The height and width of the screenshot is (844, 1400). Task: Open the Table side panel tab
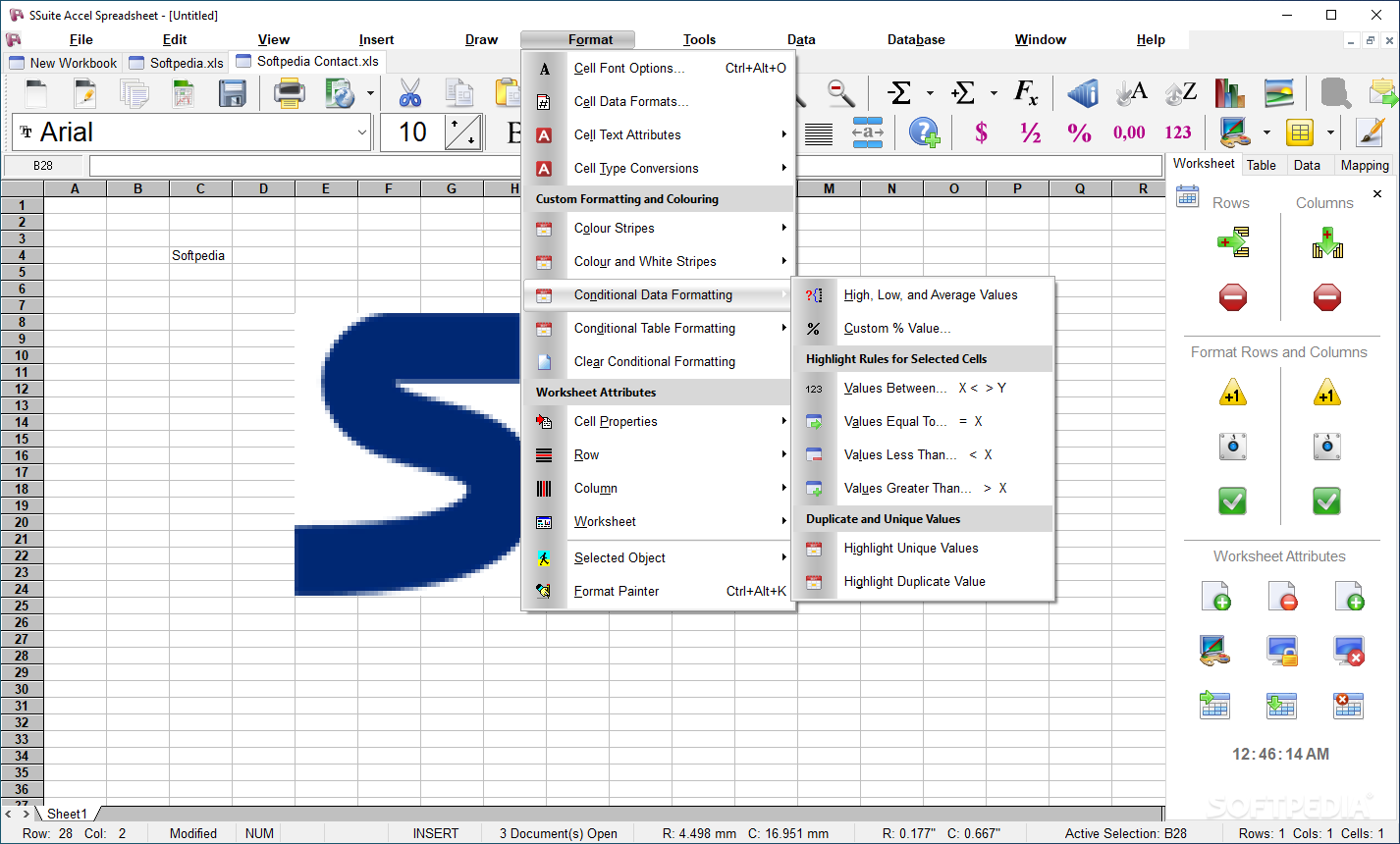point(1261,165)
